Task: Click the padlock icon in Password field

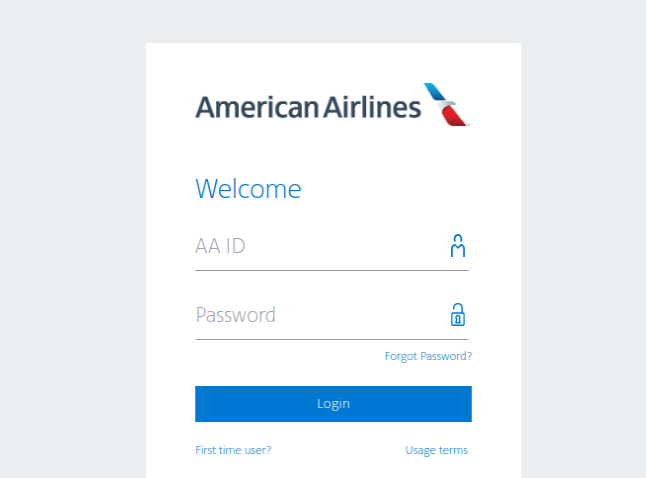Action: click(458, 314)
